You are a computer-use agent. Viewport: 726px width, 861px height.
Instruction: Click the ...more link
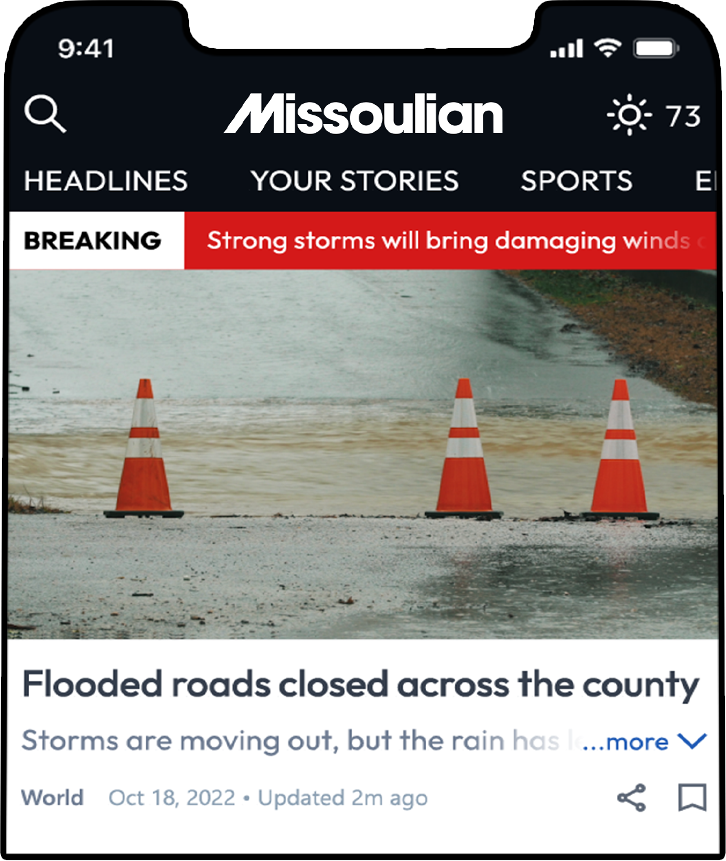point(626,742)
